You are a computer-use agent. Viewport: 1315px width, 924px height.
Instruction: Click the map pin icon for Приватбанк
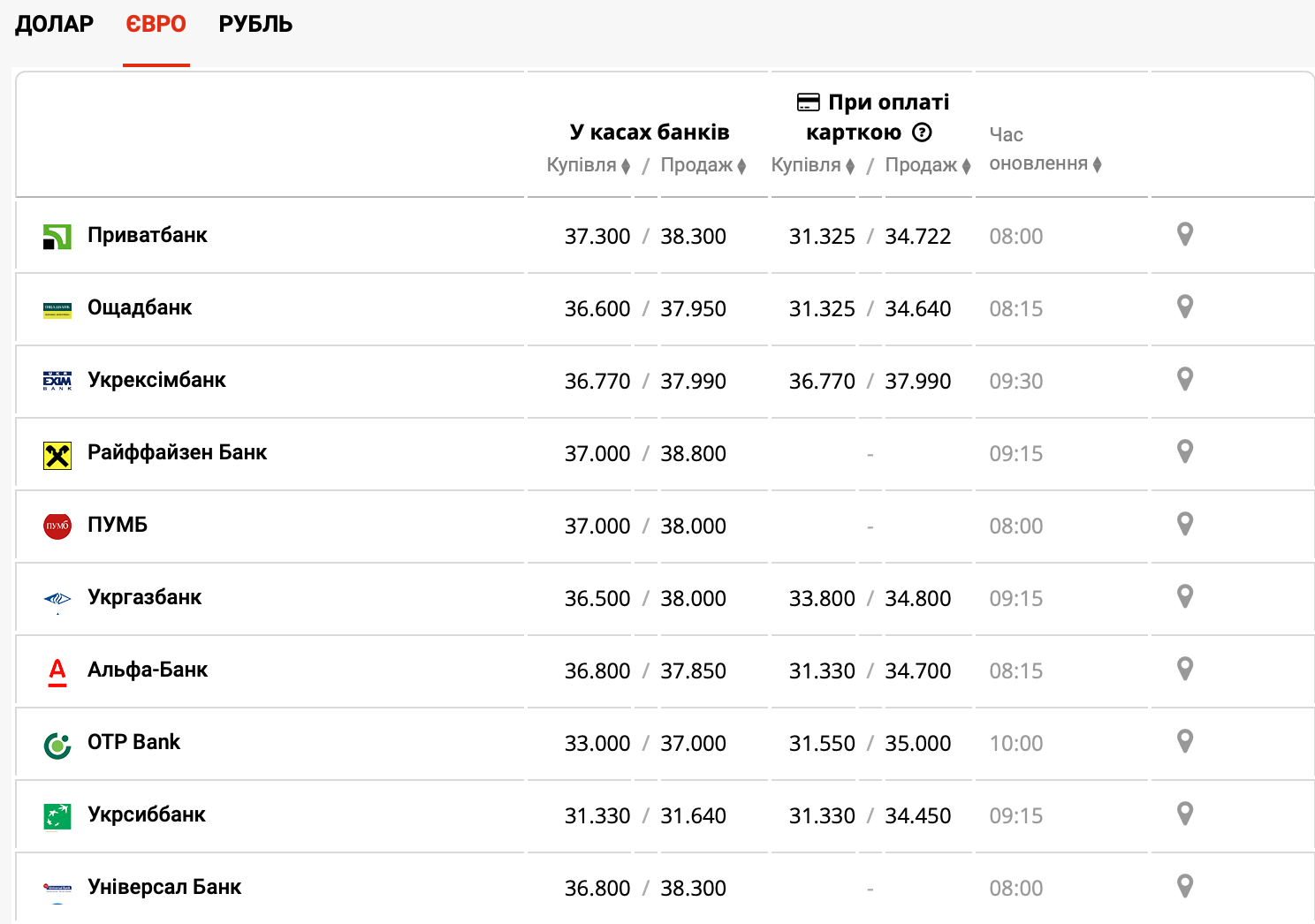point(1185,235)
